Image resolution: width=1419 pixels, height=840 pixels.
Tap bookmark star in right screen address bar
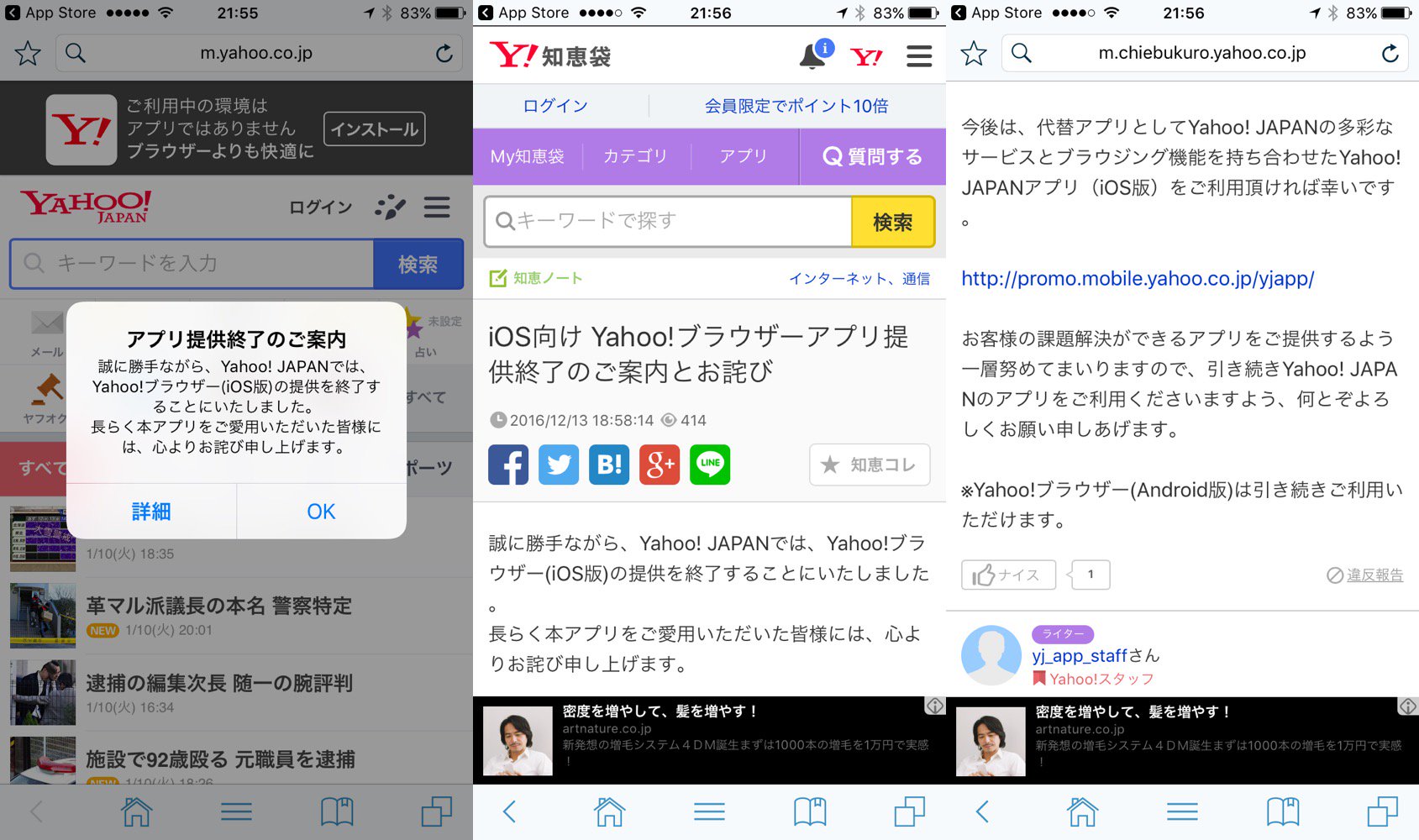click(974, 53)
